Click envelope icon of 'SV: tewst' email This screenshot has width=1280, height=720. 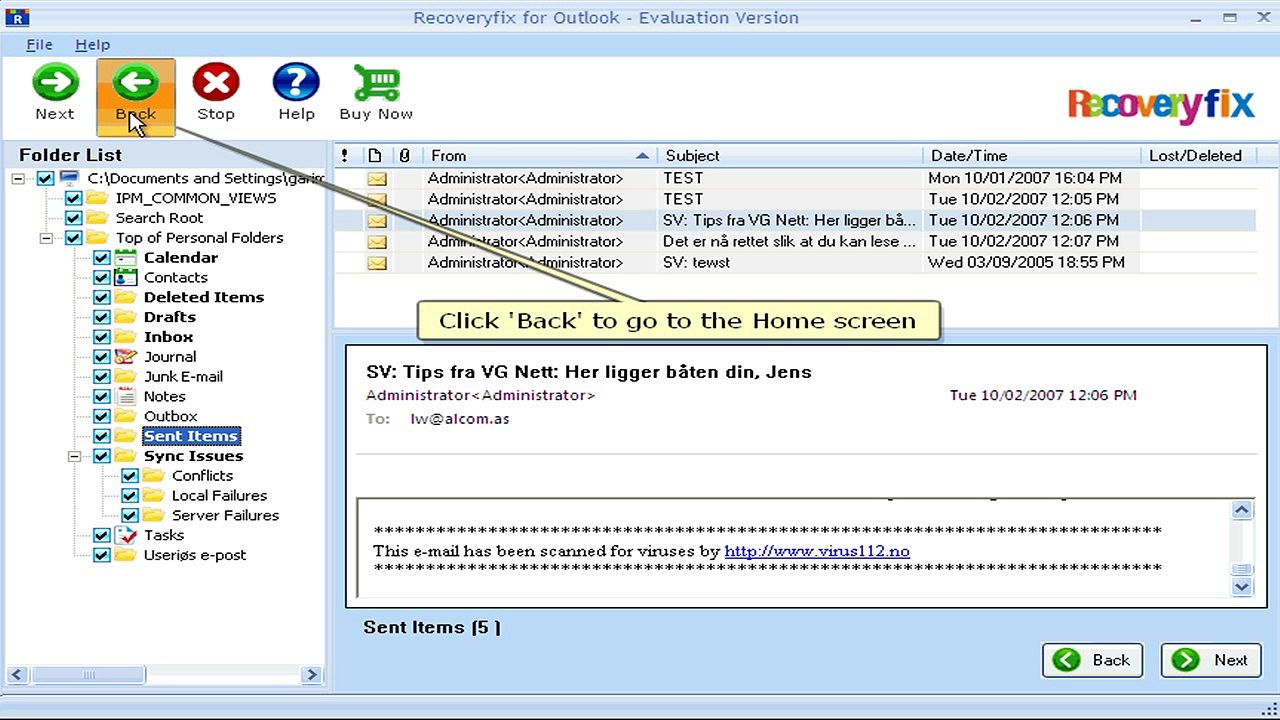376,263
